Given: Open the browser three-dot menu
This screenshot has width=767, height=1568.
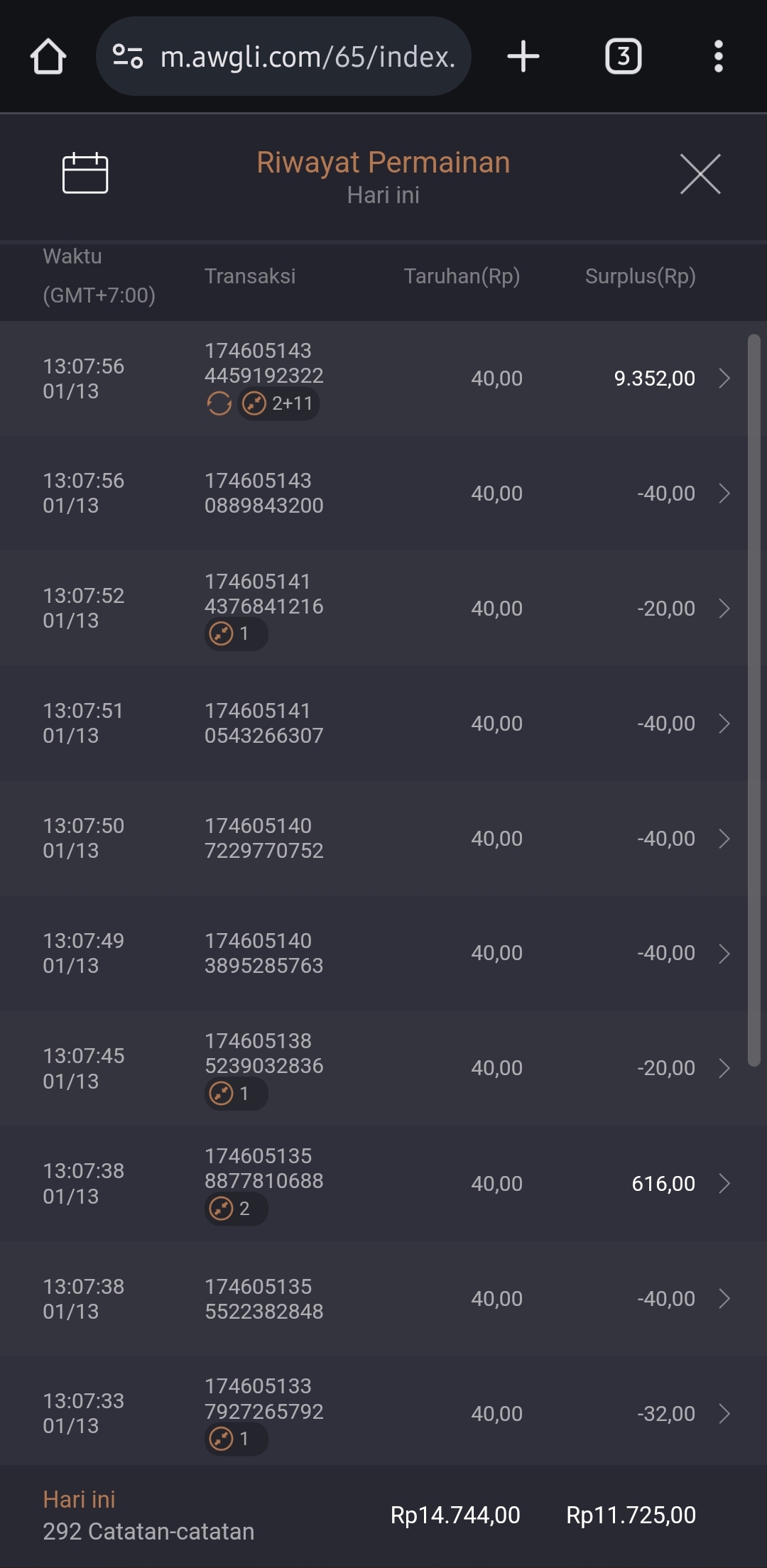Looking at the screenshot, I should (718, 57).
